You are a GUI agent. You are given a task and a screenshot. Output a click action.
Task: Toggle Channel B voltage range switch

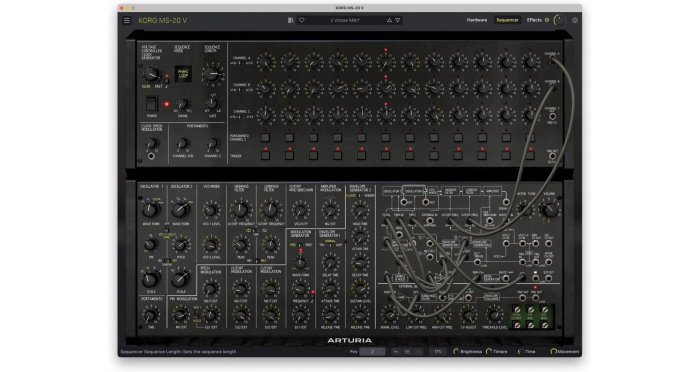pos(240,90)
